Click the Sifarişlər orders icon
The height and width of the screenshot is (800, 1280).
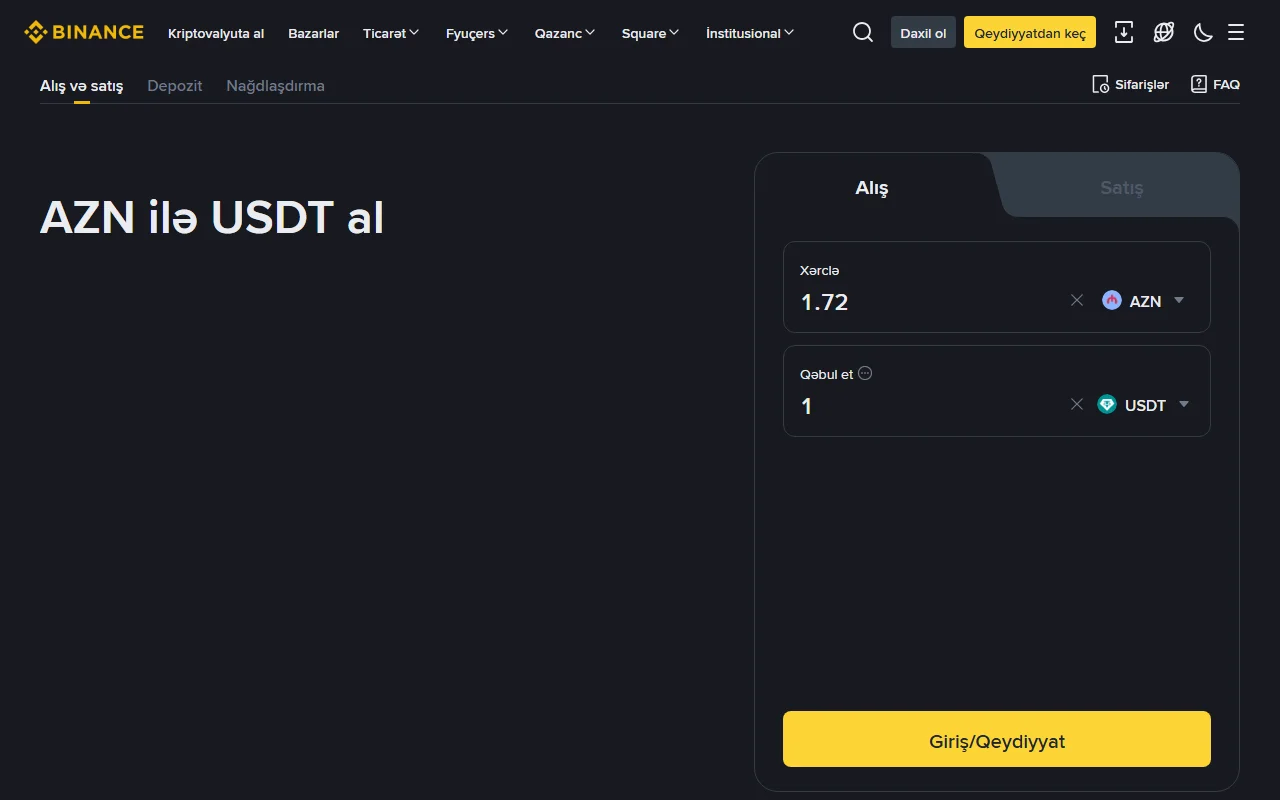[1100, 85]
